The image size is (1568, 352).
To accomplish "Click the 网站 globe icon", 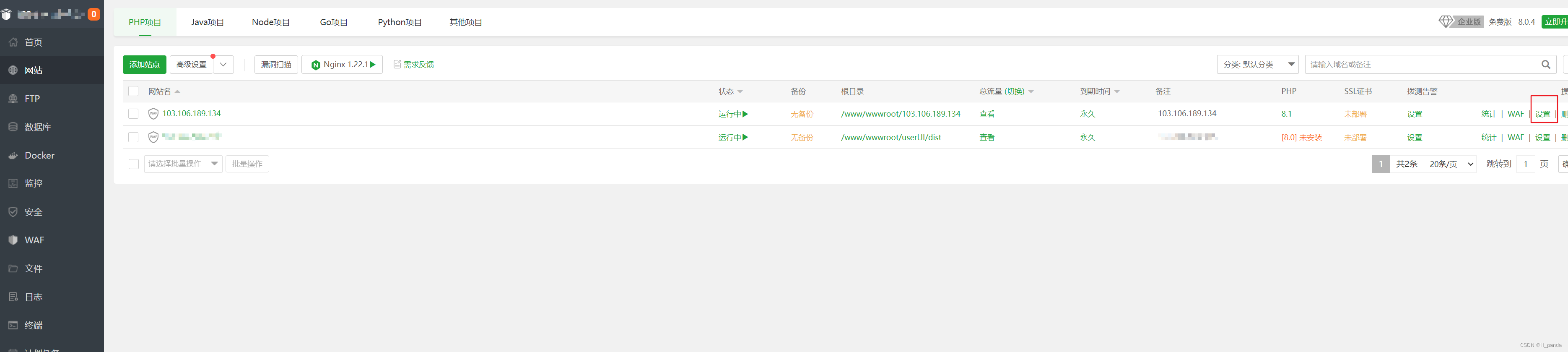I will coord(13,70).
